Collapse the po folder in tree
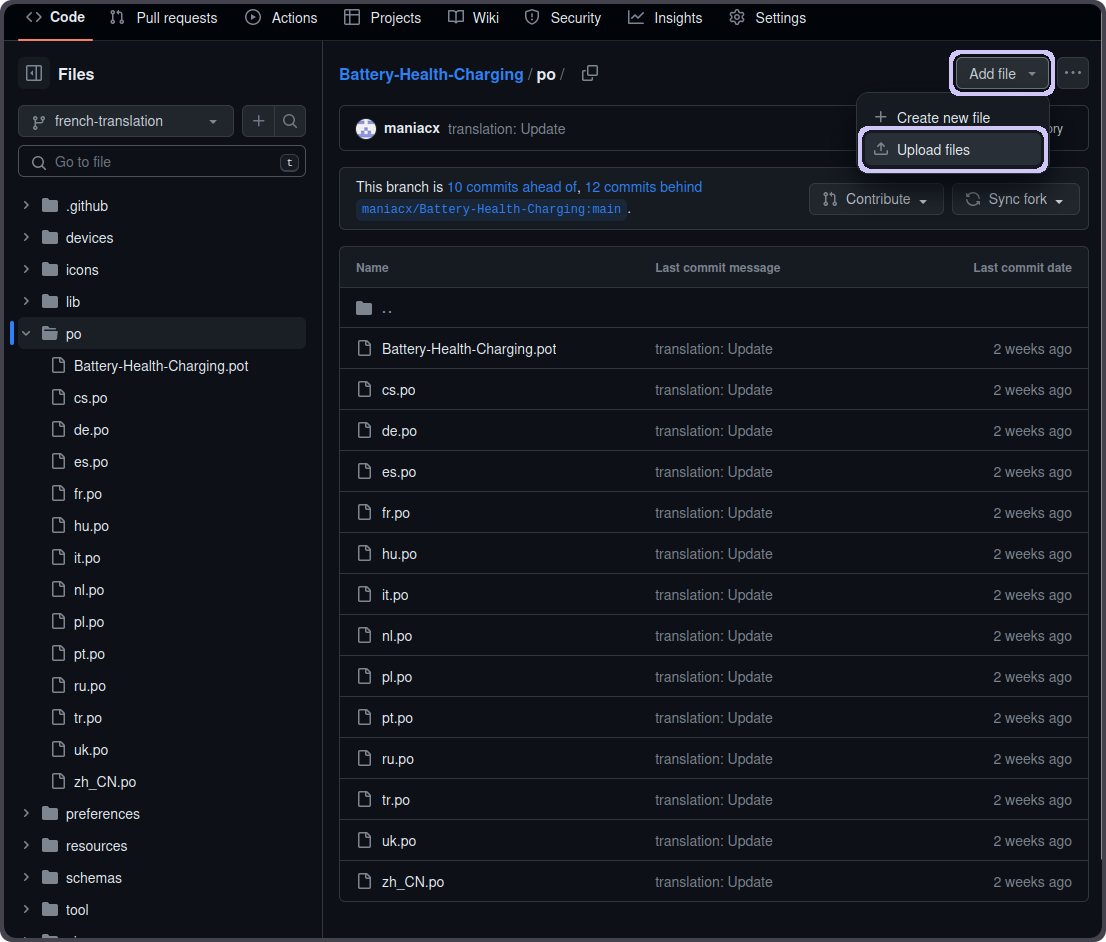The height and width of the screenshot is (942, 1106). (x=26, y=334)
